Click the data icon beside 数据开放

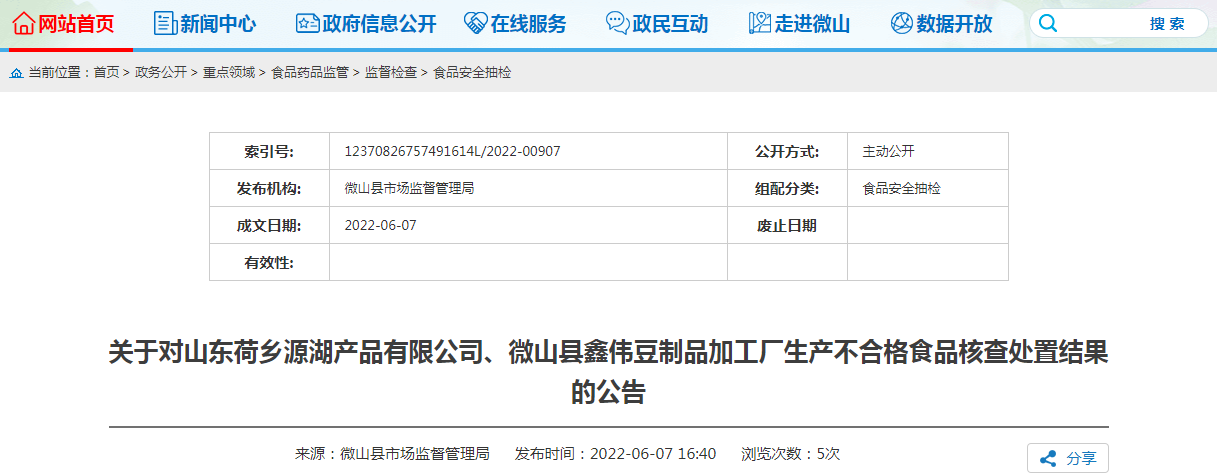click(x=902, y=23)
